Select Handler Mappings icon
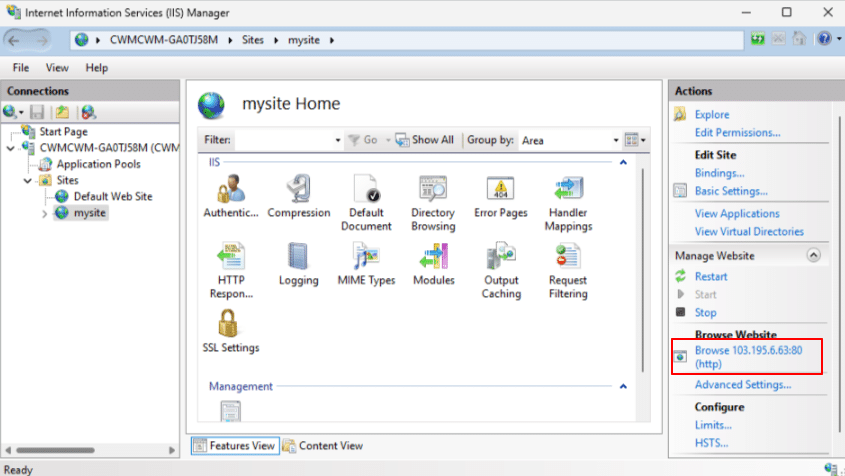The height and width of the screenshot is (476, 845). [568, 202]
